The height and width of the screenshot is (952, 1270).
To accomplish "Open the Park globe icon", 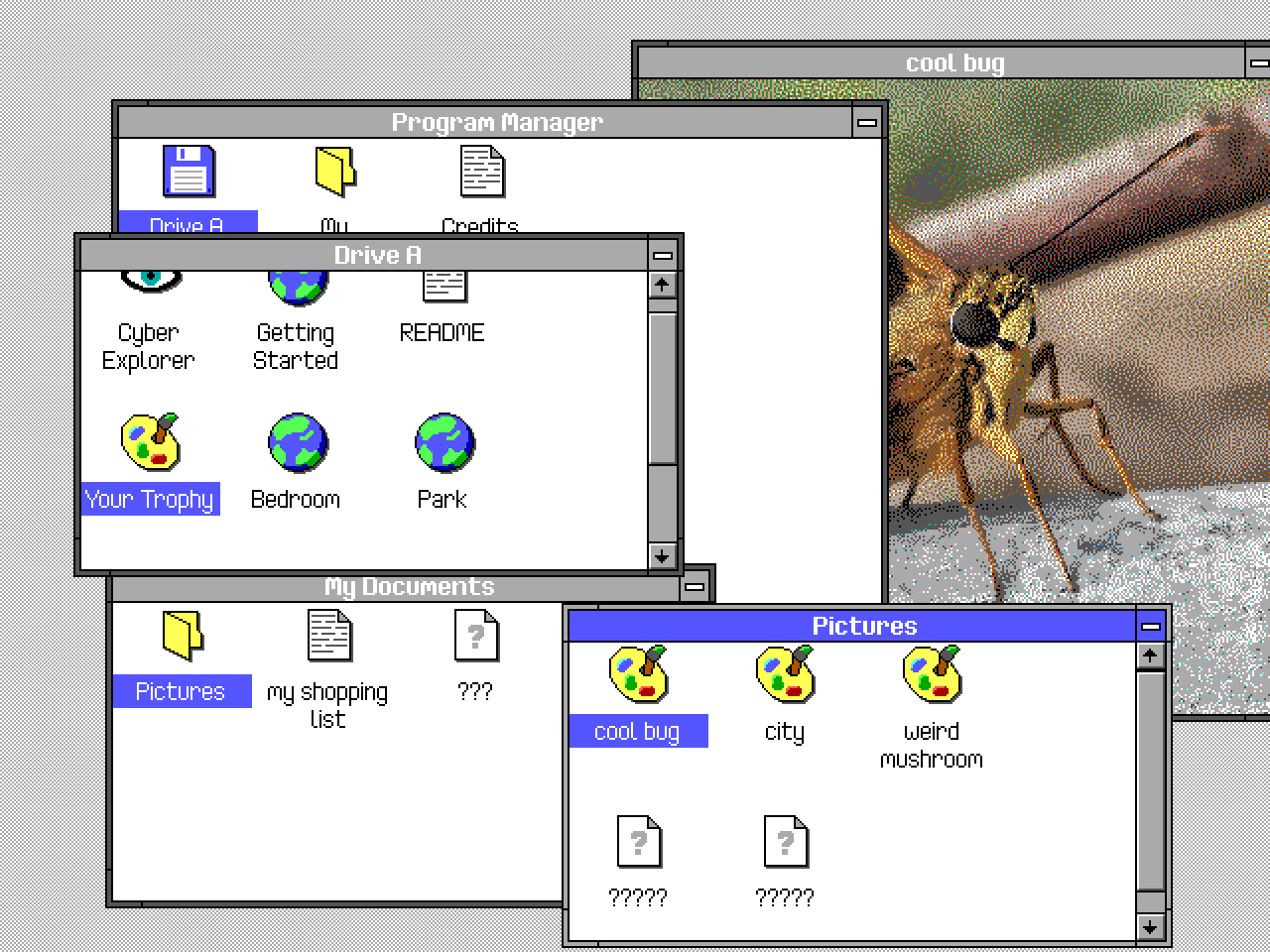I will pyautogui.click(x=444, y=442).
